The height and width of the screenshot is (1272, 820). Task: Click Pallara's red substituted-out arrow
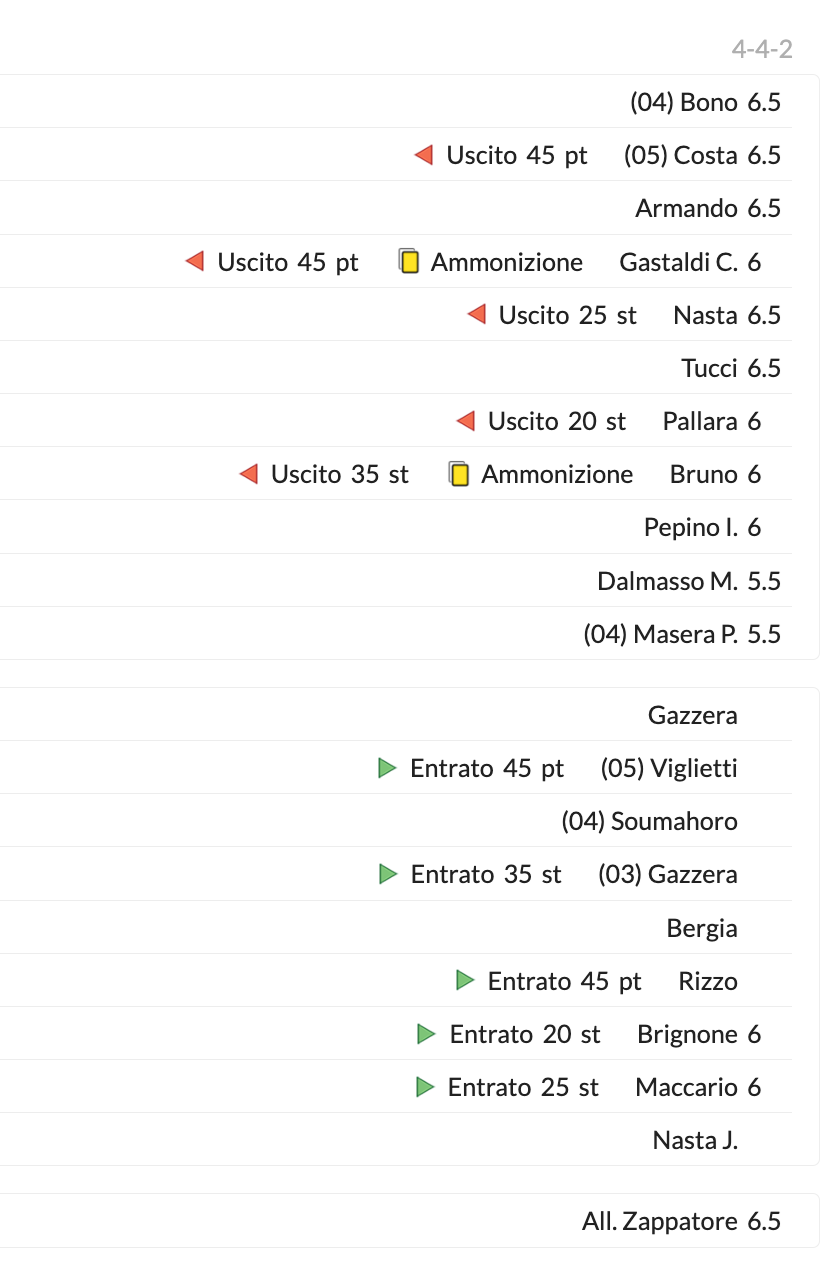pyautogui.click(x=466, y=421)
